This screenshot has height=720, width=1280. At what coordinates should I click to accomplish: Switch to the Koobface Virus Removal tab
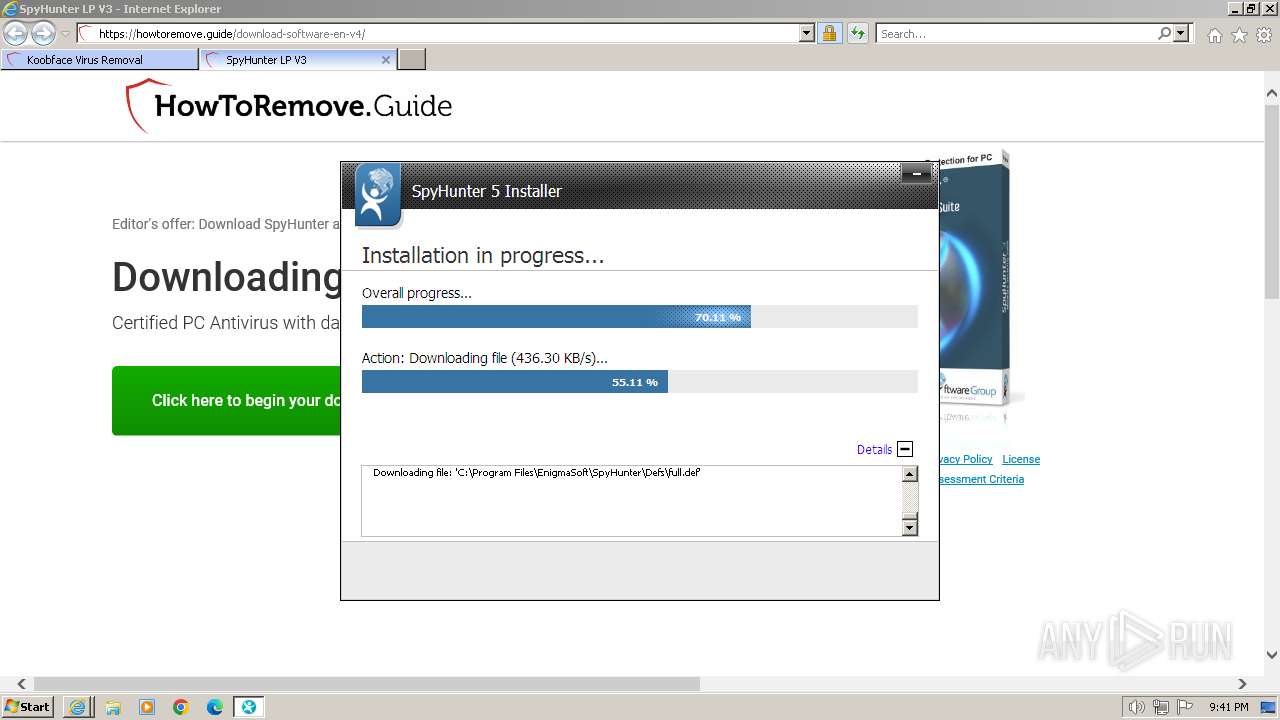coord(100,60)
